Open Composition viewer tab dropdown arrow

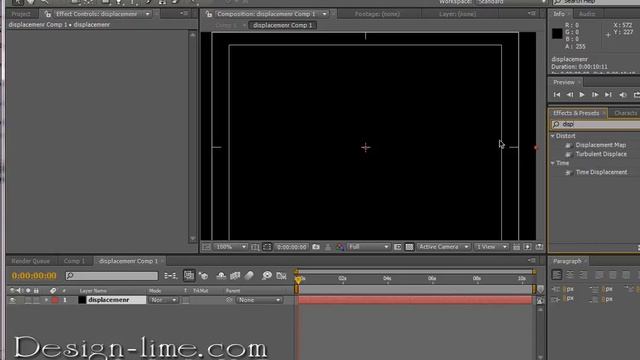coord(324,14)
